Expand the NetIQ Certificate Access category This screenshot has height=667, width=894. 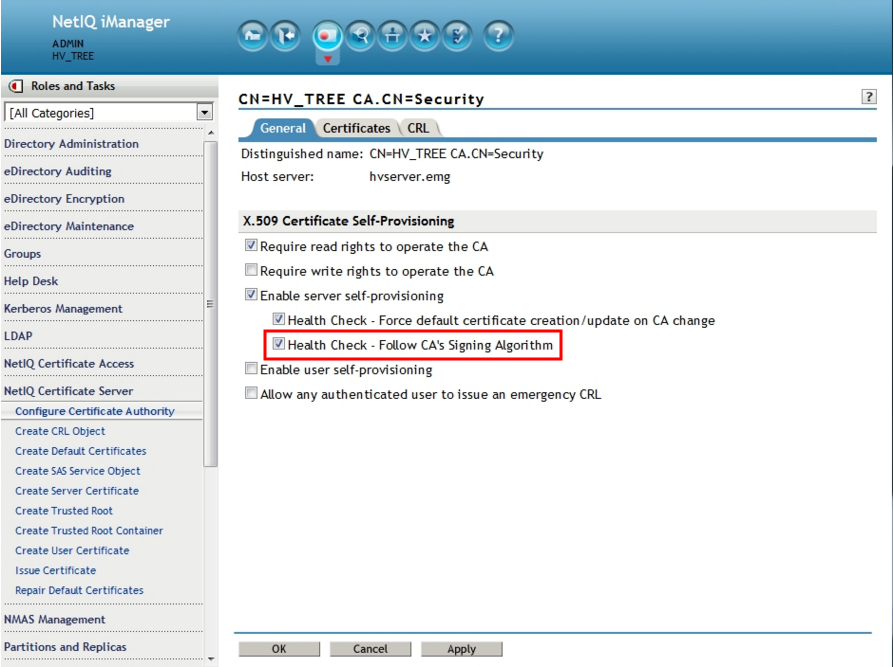pyautogui.click(x=69, y=363)
